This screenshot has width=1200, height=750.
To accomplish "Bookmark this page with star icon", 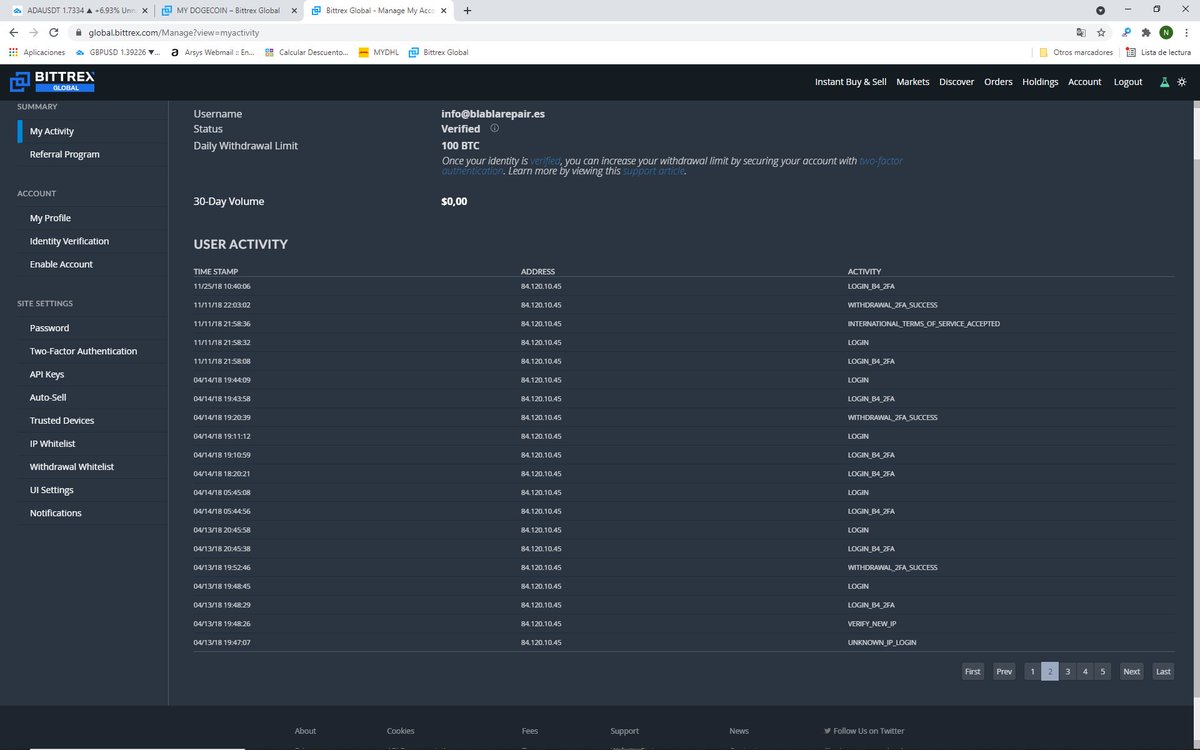I will (1101, 32).
